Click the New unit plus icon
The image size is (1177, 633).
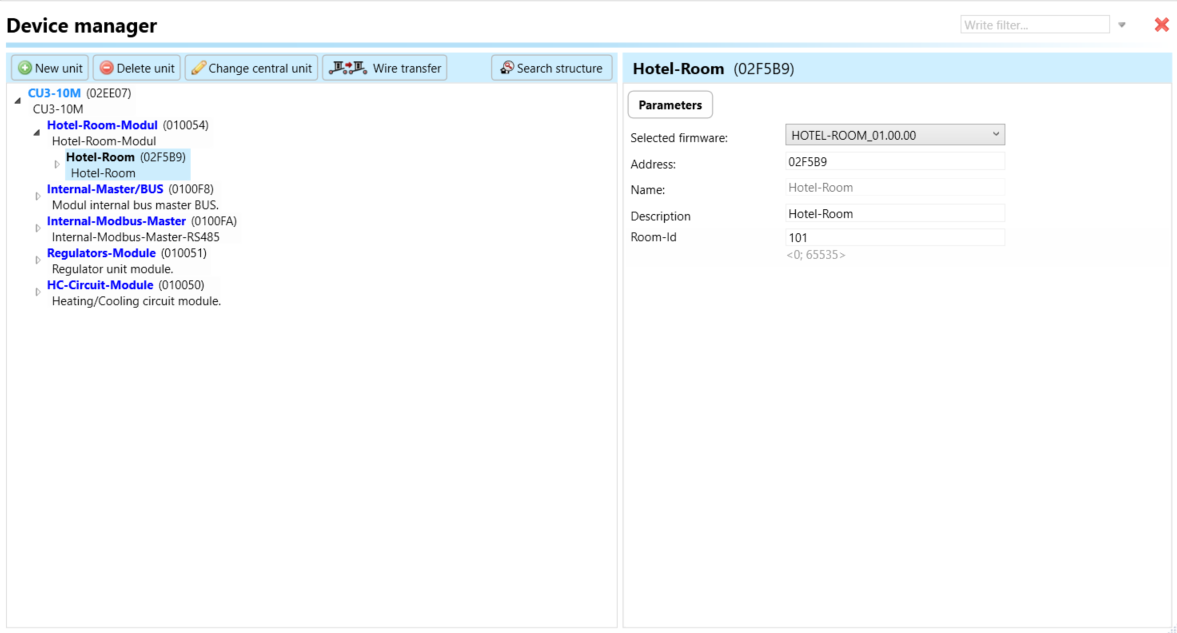[x=25, y=68]
